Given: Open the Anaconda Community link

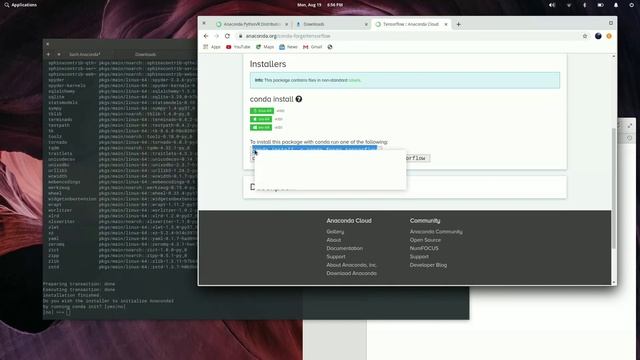Looking at the screenshot, I should pos(436,232).
